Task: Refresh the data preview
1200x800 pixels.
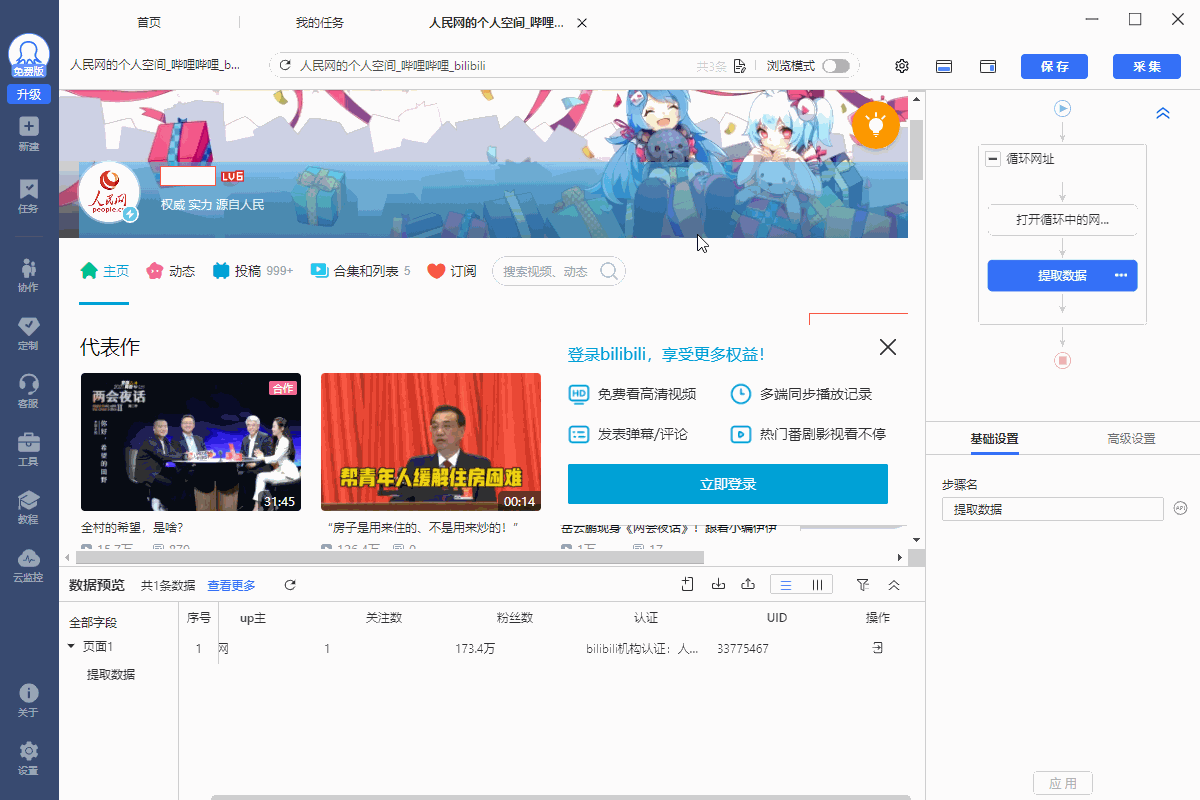Action: coord(290,585)
